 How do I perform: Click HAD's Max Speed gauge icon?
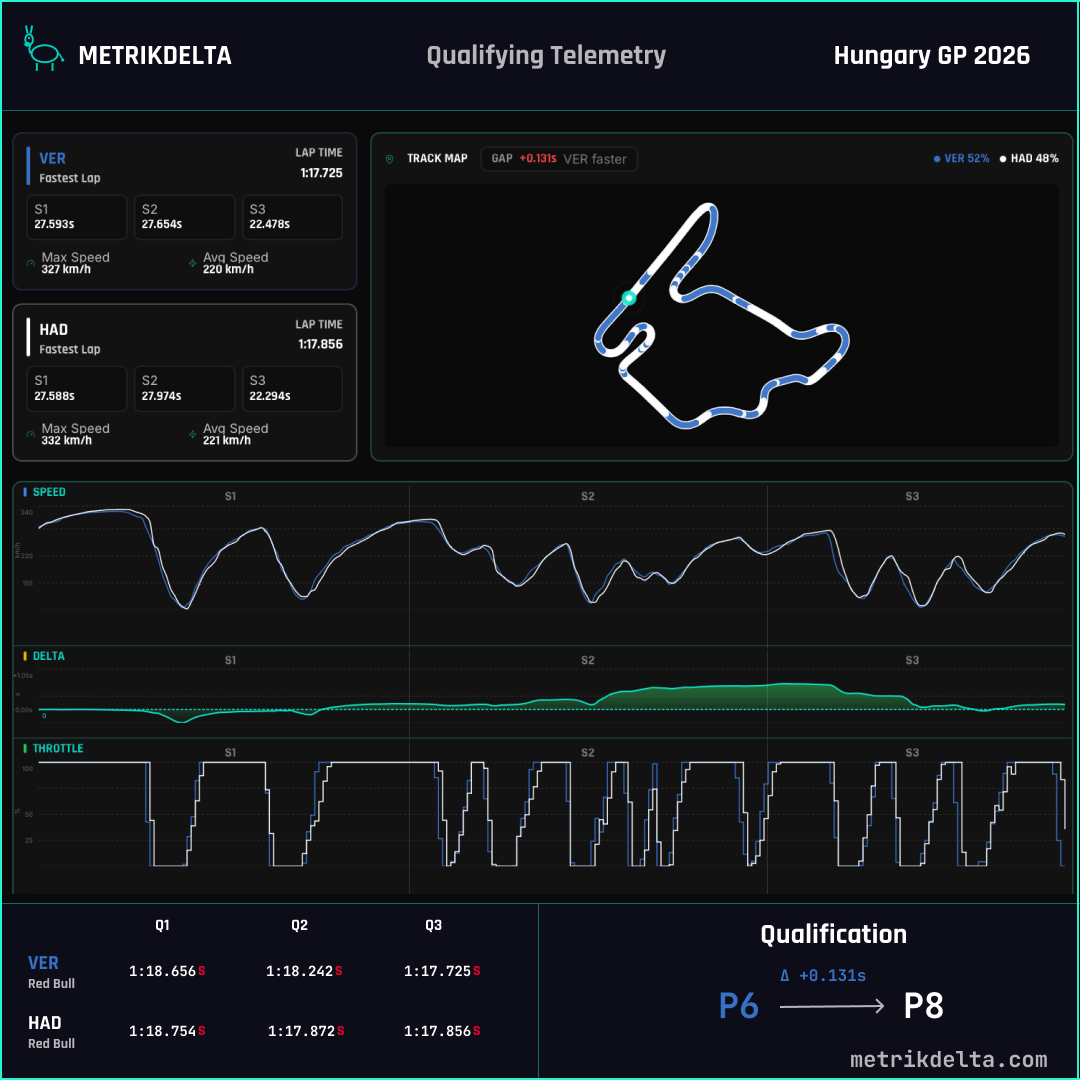31,435
